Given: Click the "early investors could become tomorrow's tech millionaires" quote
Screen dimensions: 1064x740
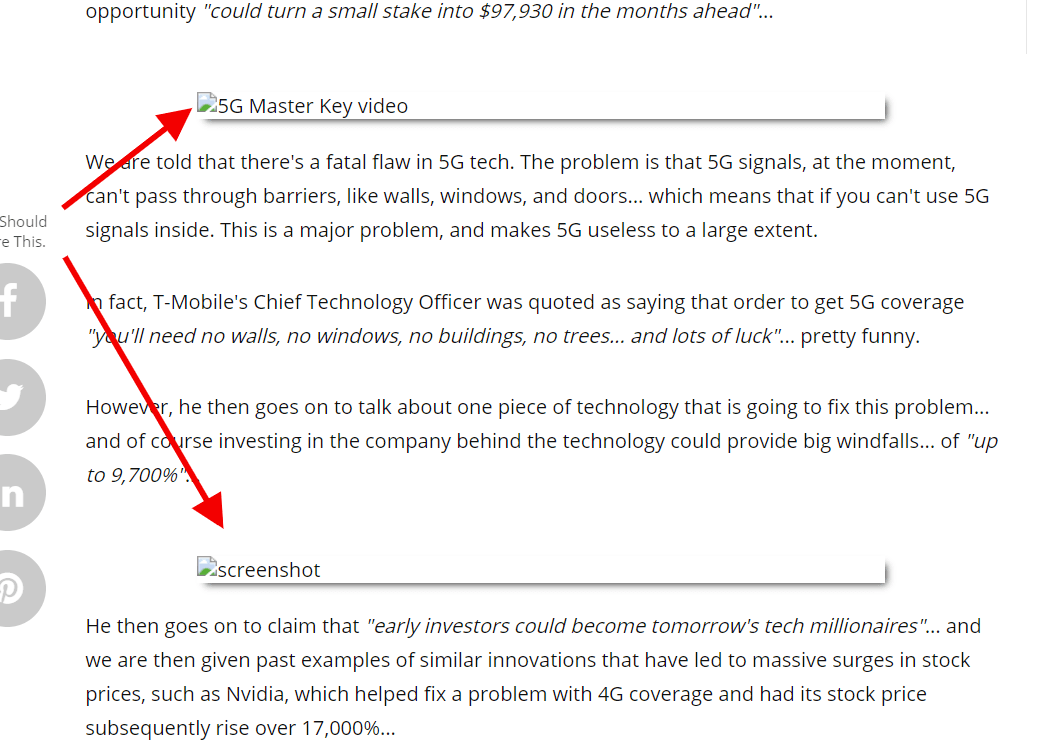Looking at the screenshot, I should [x=645, y=626].
